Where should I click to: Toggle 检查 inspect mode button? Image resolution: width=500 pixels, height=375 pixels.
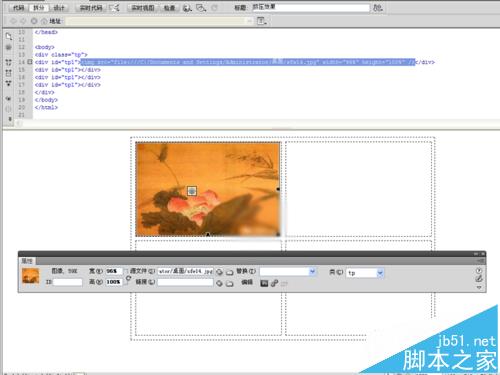pyautogui.click(x=169, y=8)
